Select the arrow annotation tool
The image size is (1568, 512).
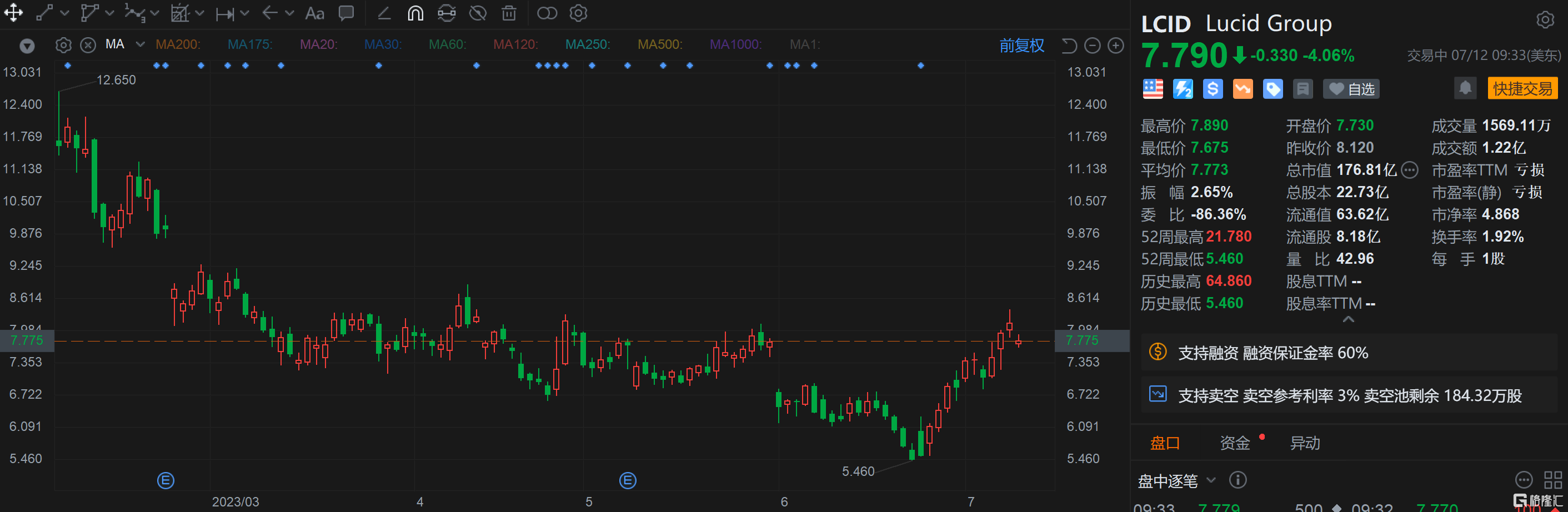click(269, 13)
